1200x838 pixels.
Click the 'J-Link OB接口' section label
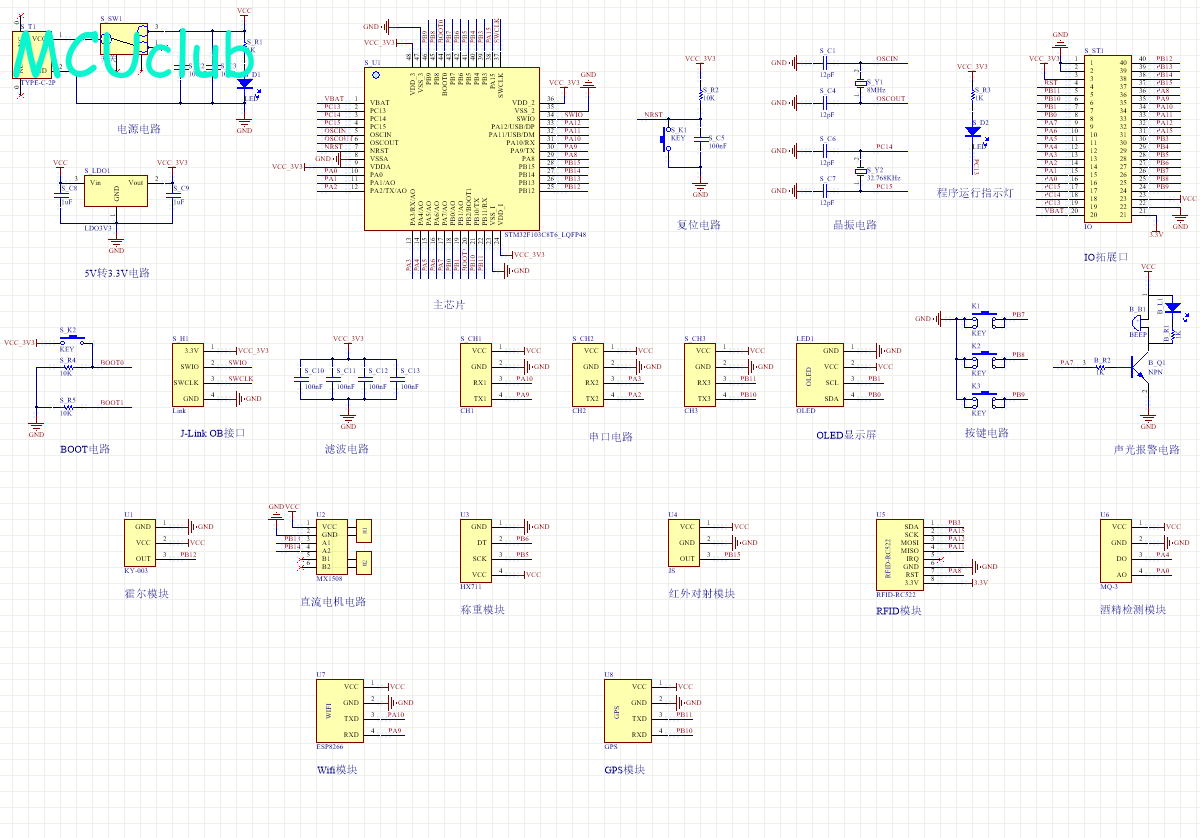click(x=212, y=433)
